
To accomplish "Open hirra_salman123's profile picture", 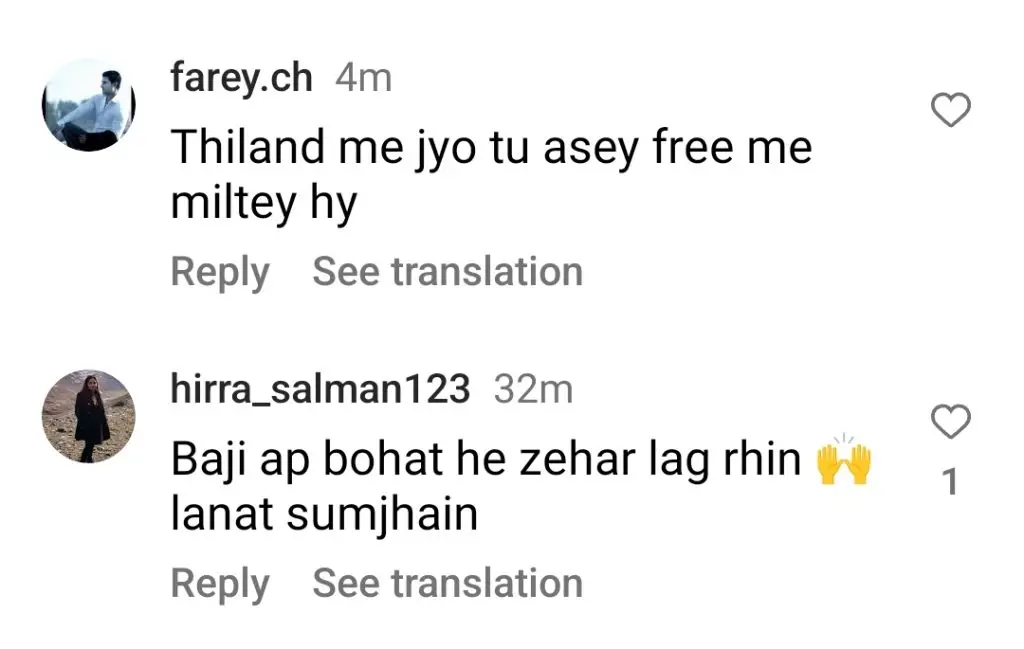I will click(89, 417).
